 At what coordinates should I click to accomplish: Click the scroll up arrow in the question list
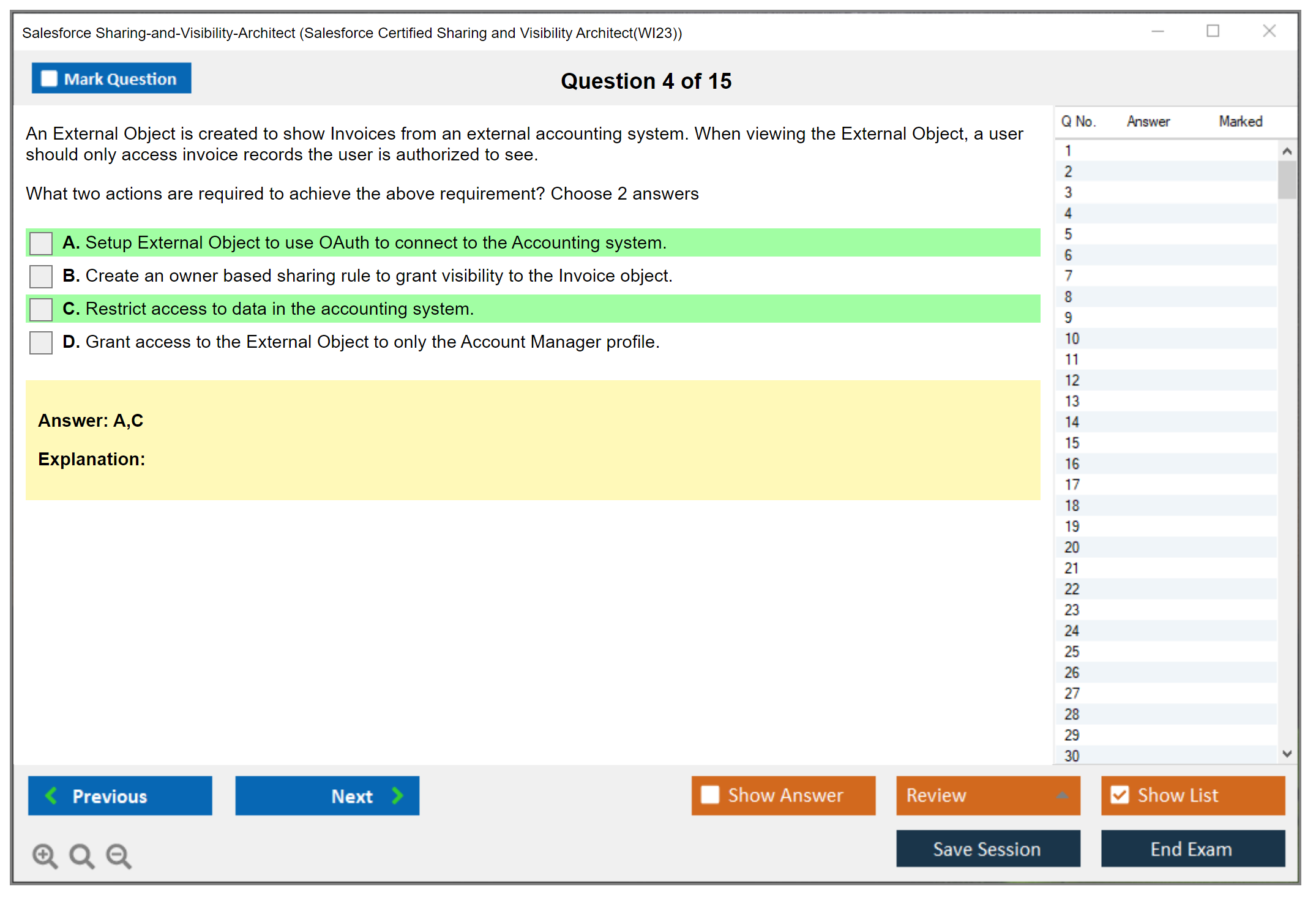click(1287, 151)
